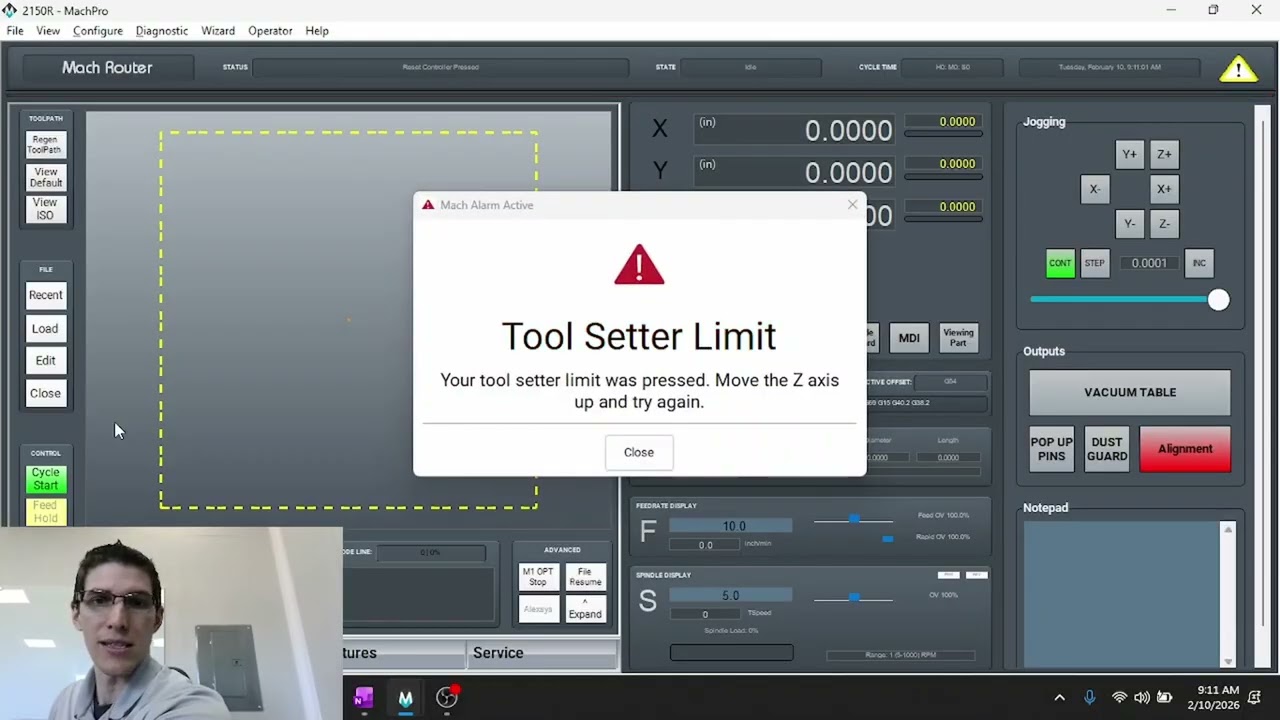Switch toolpath to View ISO
The width and height of the screenshot is (1280, 720).
click(x=45, y=209)
